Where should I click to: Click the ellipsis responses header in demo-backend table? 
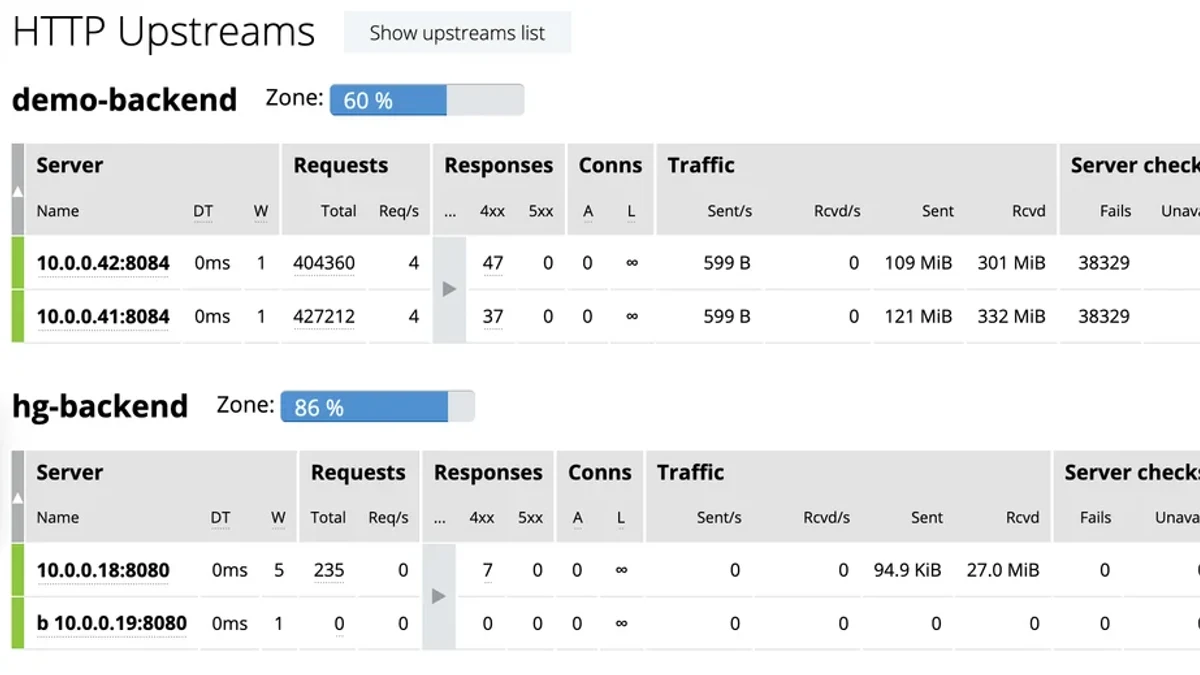449,211
